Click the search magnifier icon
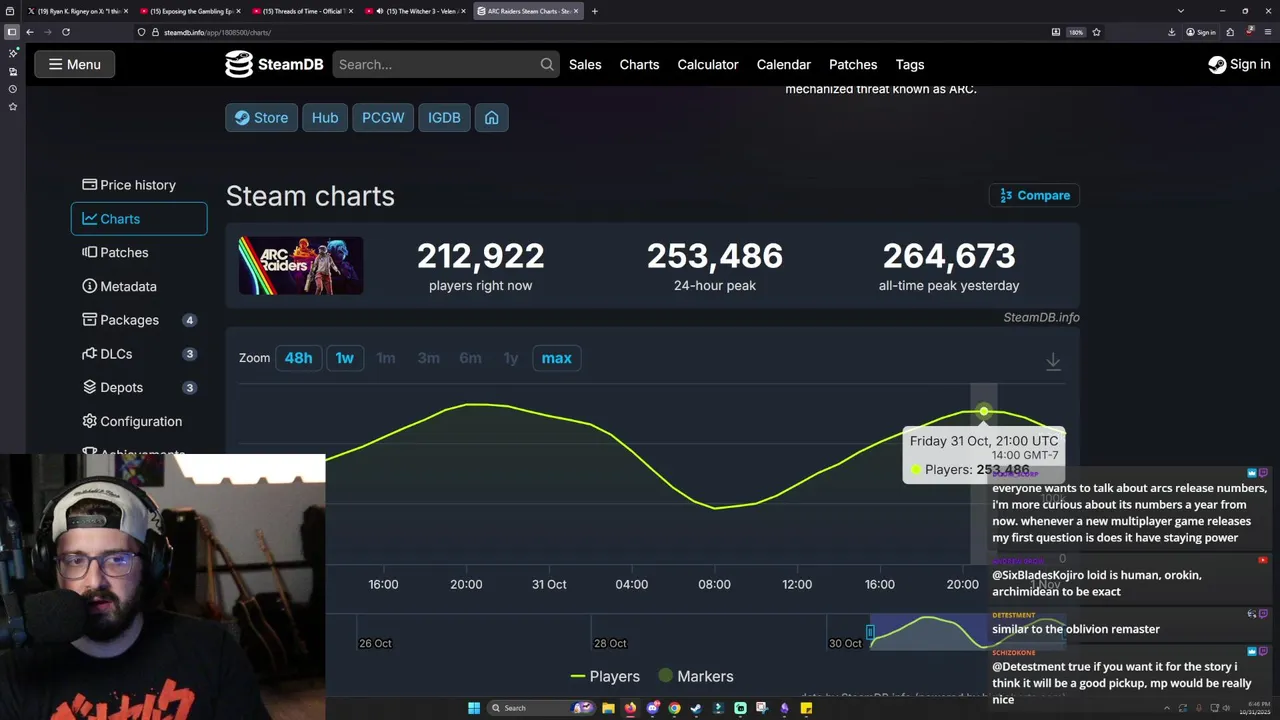 (x=547, y=64)
